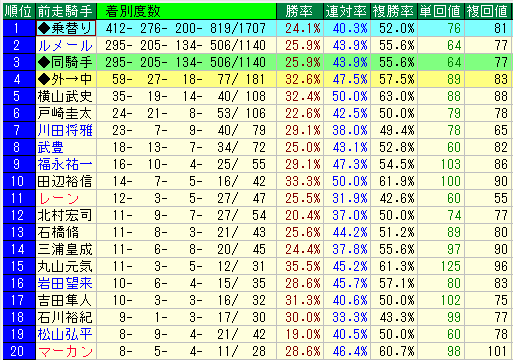Click the 順位 column header
The image size is (513, 360).
click(x=18, y=11)
